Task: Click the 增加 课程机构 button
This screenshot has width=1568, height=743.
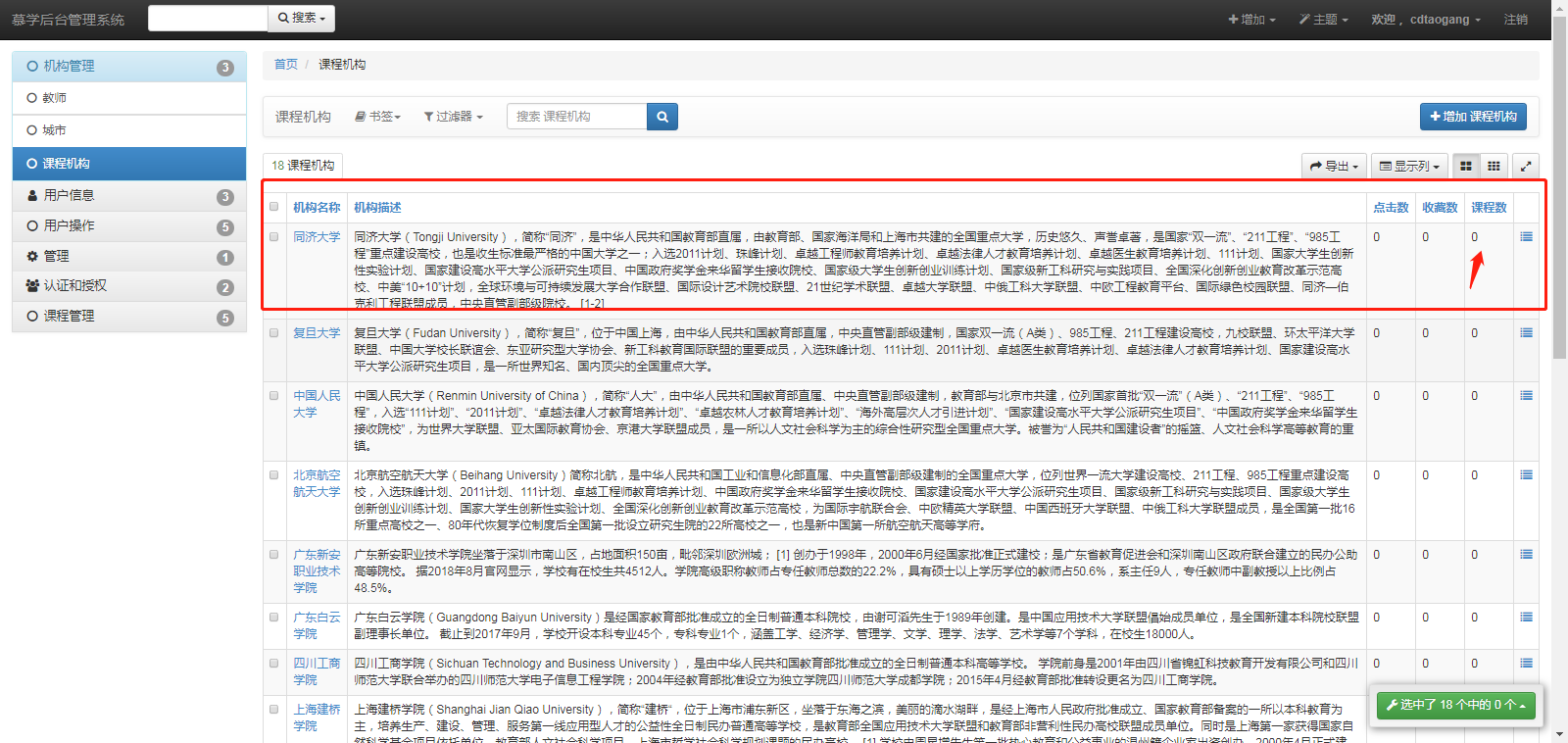Action: (x=1473, y=117)
